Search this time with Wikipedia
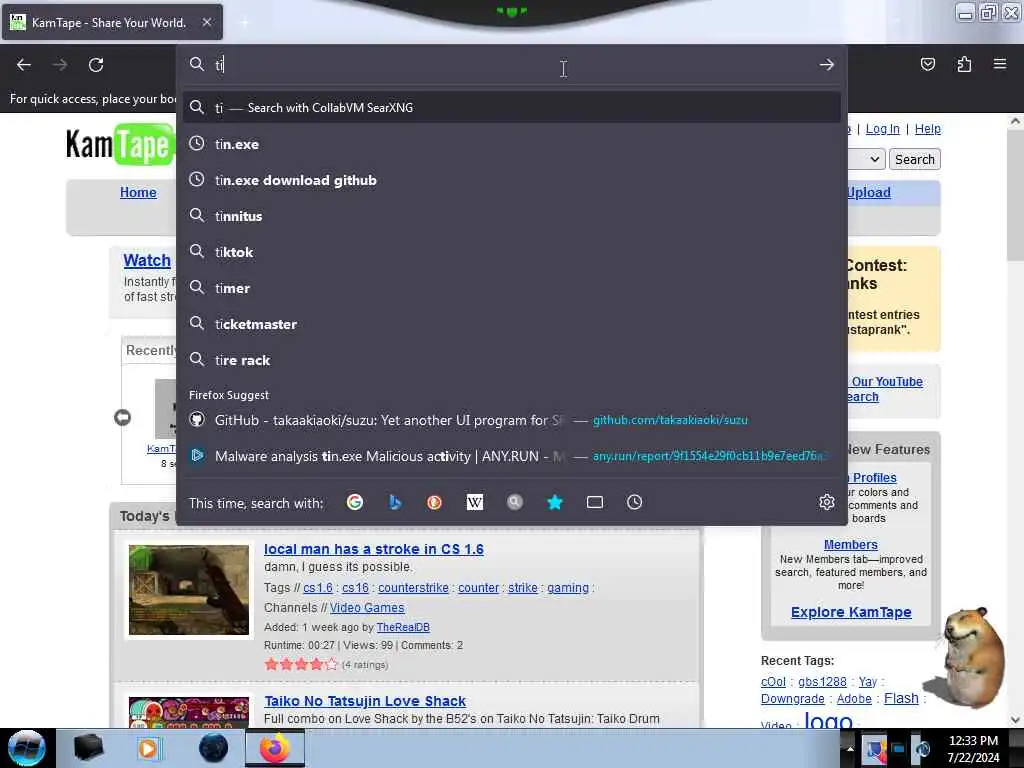Screen dimensions: 1024x768 [475, 502]
